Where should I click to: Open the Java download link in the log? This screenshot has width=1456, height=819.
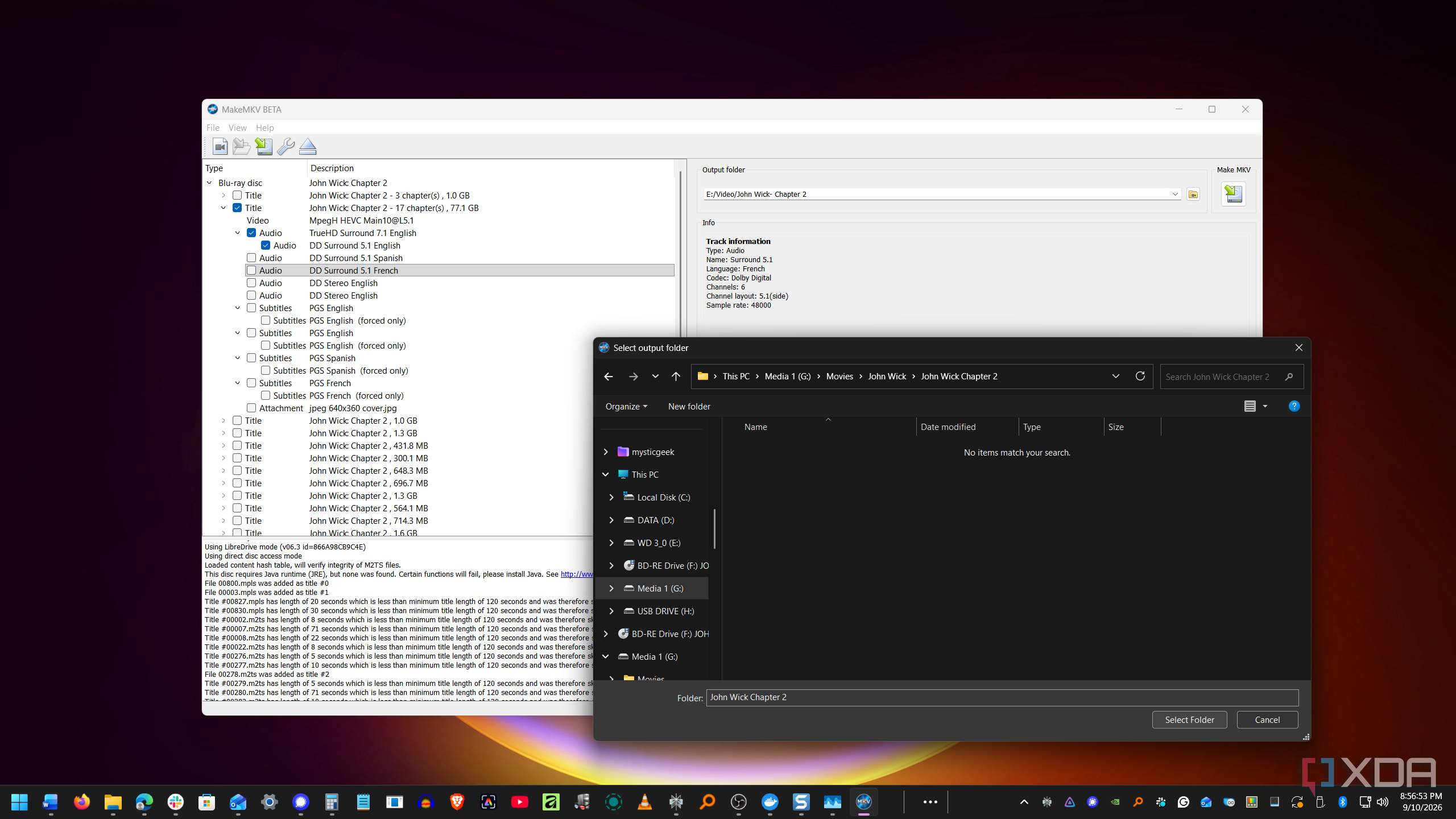coord(577,574)
